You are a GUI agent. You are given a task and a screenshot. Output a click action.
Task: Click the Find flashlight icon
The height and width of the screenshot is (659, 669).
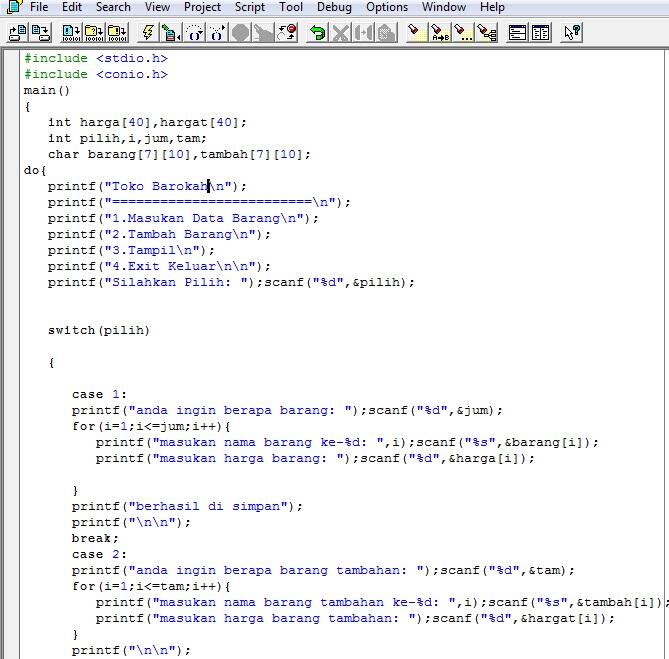(x=416, y=32)
